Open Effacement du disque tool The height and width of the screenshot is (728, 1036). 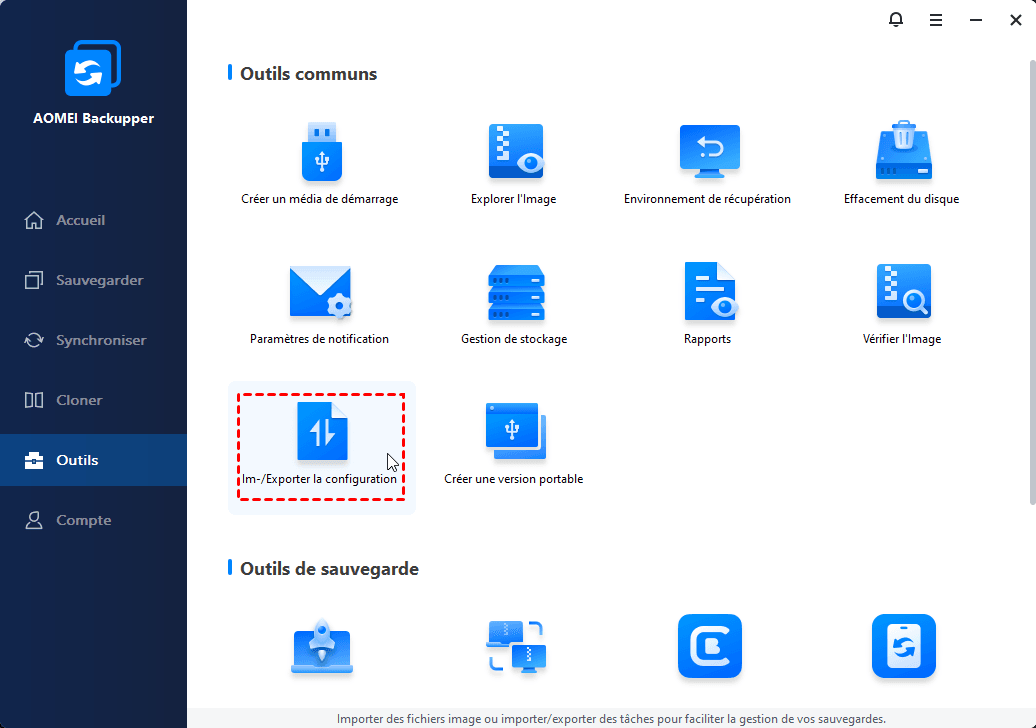(x=902, y=163)
